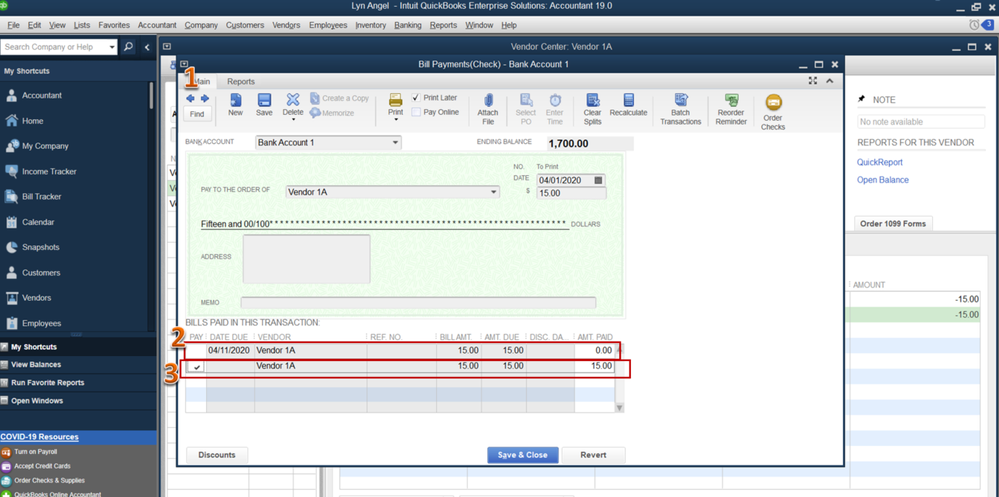
Task: Open the Reports menu
Action: click(x=443, y=25)
